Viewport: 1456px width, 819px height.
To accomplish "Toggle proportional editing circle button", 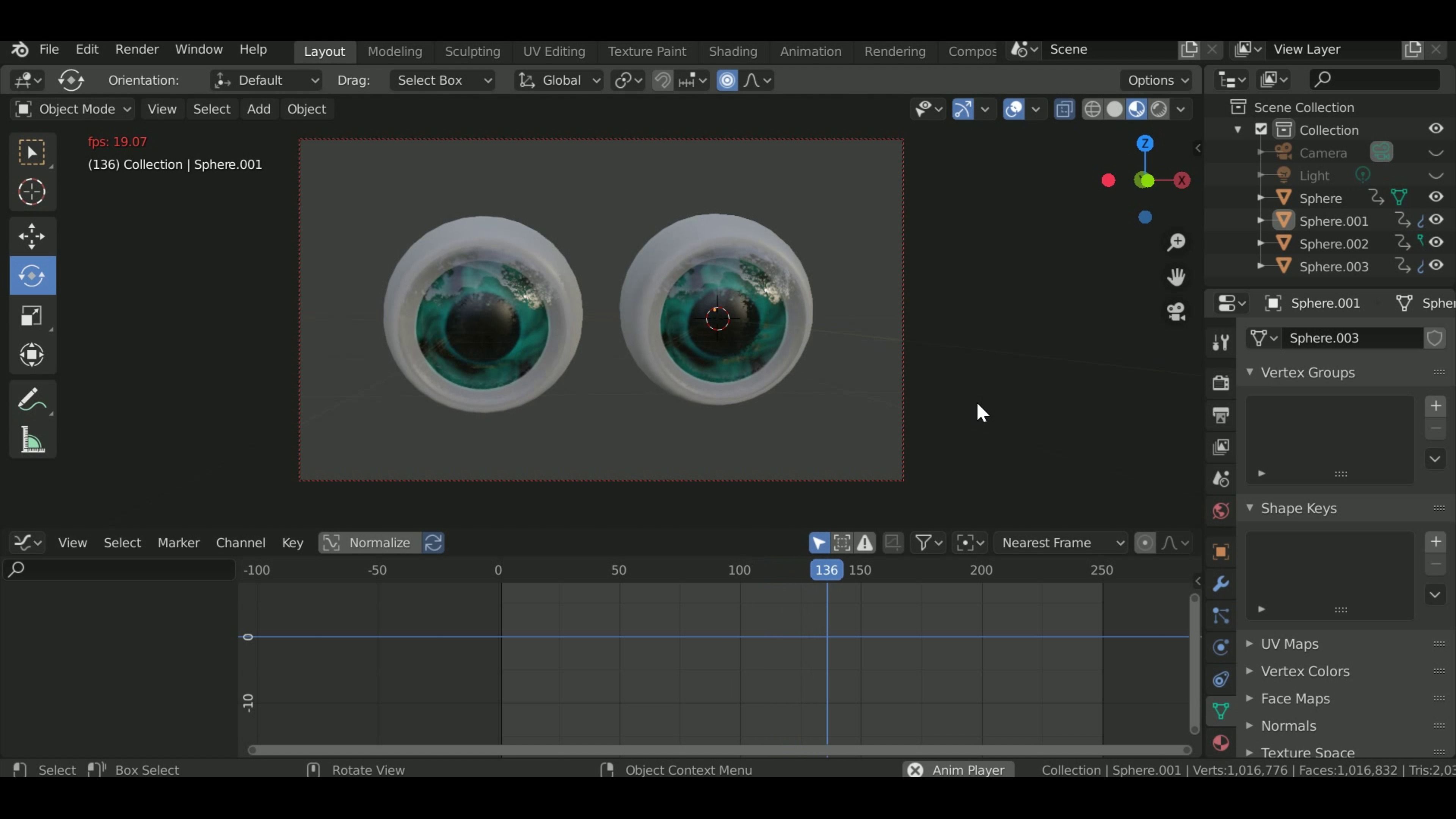I will tap(727, 80).
